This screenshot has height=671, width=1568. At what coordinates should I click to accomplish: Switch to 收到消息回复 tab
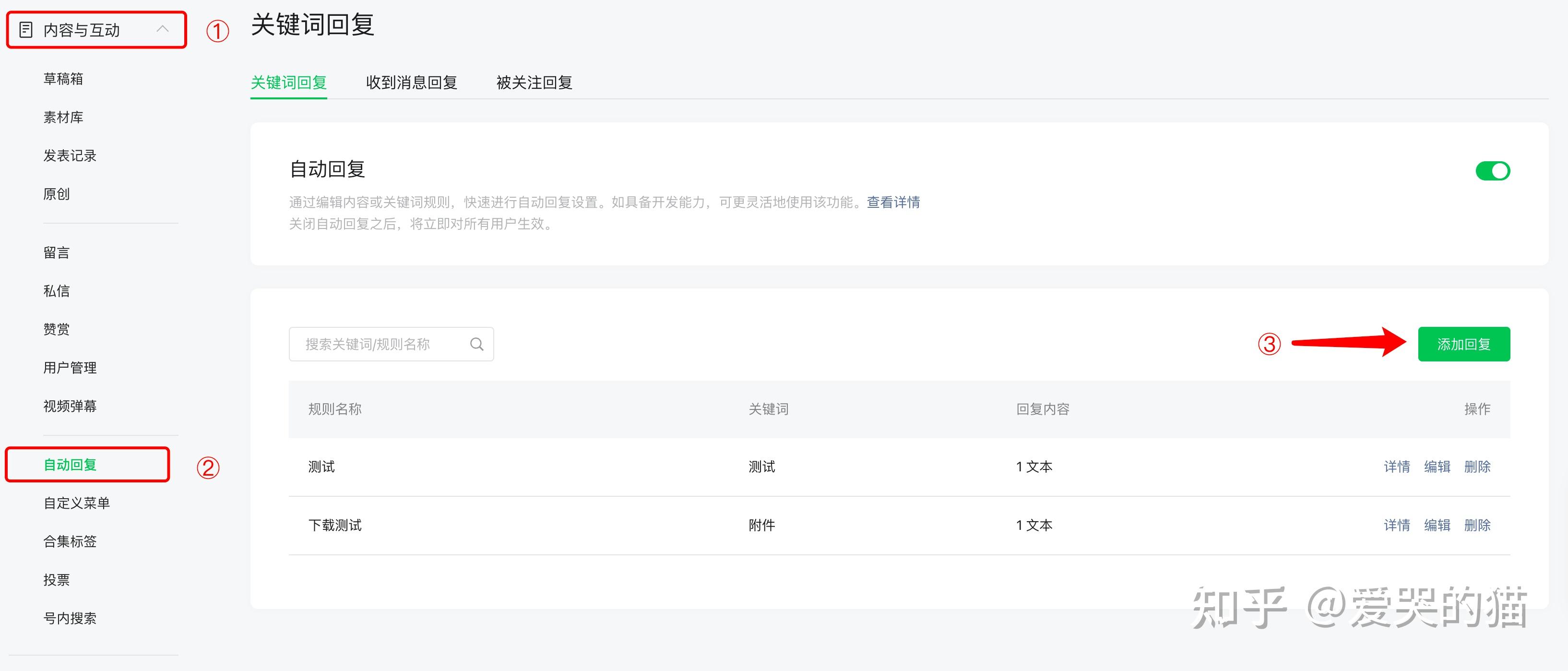[x=412, y=83]
